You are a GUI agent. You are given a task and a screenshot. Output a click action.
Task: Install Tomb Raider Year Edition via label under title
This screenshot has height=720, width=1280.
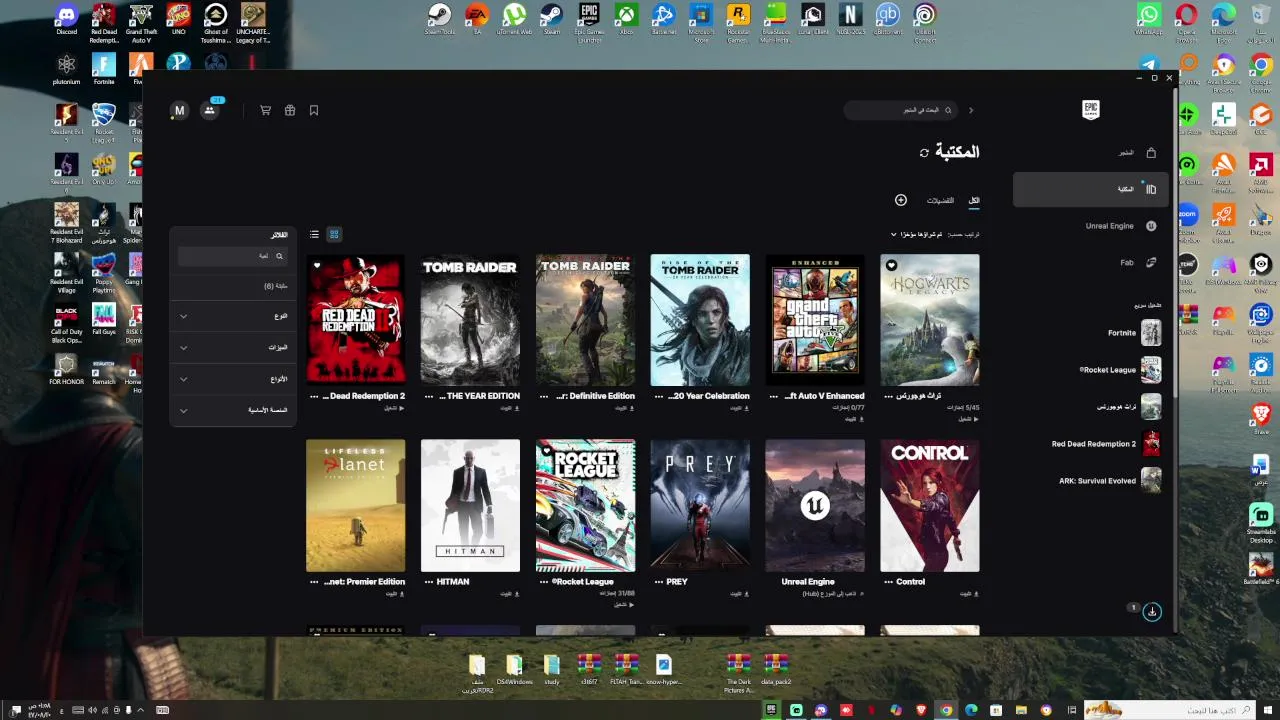coord(508,408)
